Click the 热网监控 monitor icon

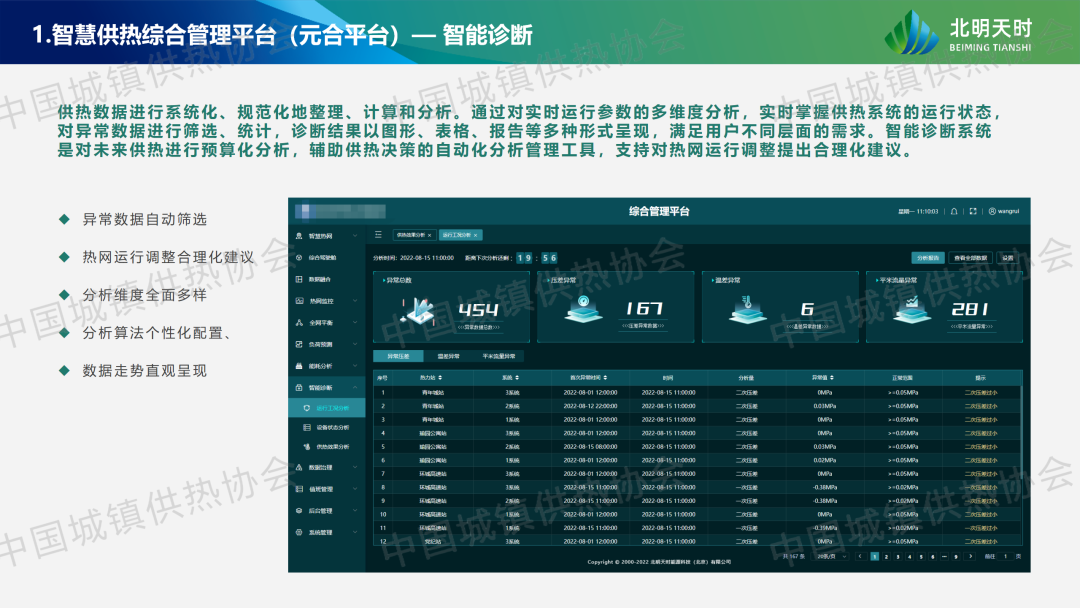pos(299,300)
